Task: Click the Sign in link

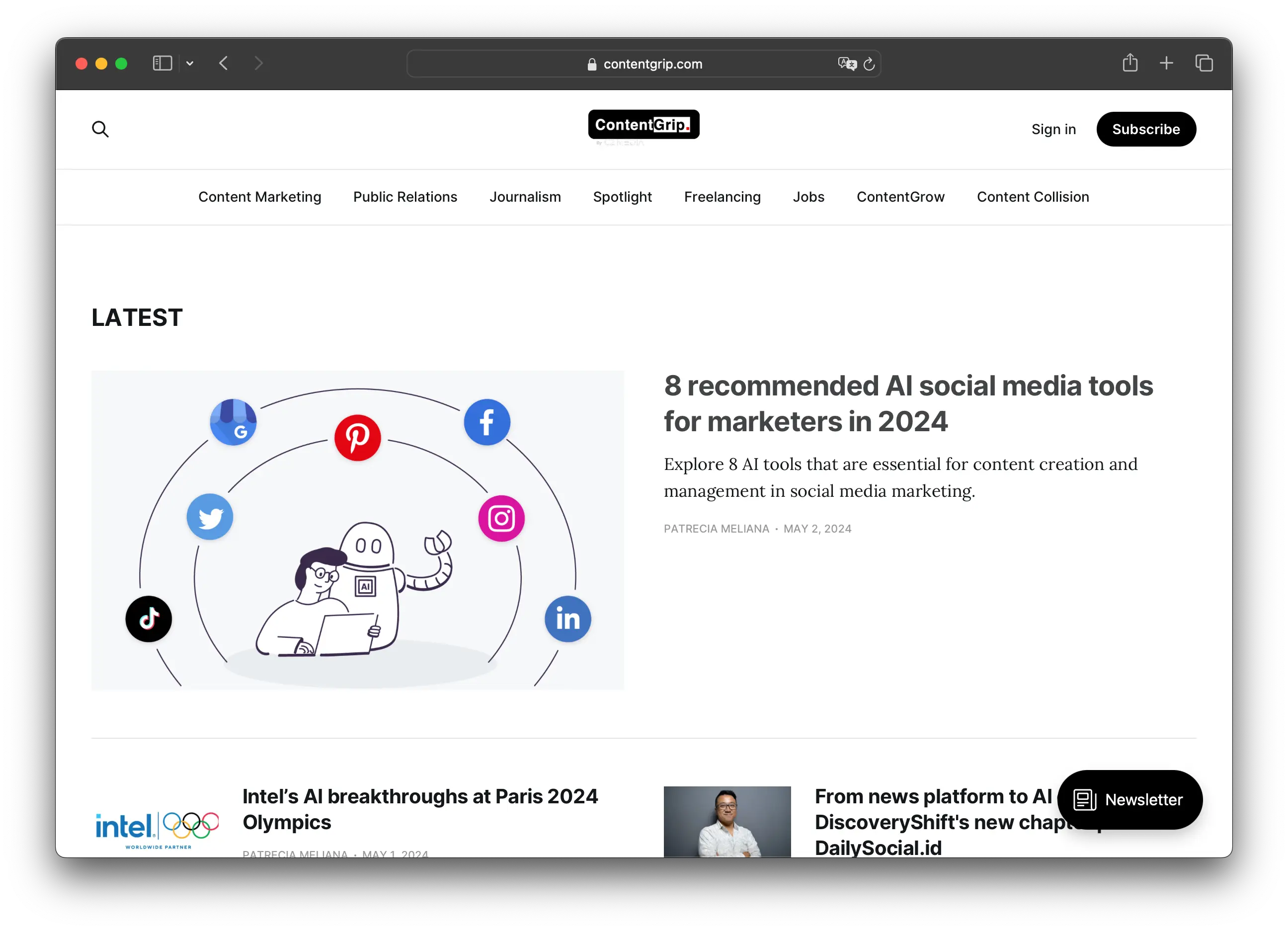Action: point(1053,130)
